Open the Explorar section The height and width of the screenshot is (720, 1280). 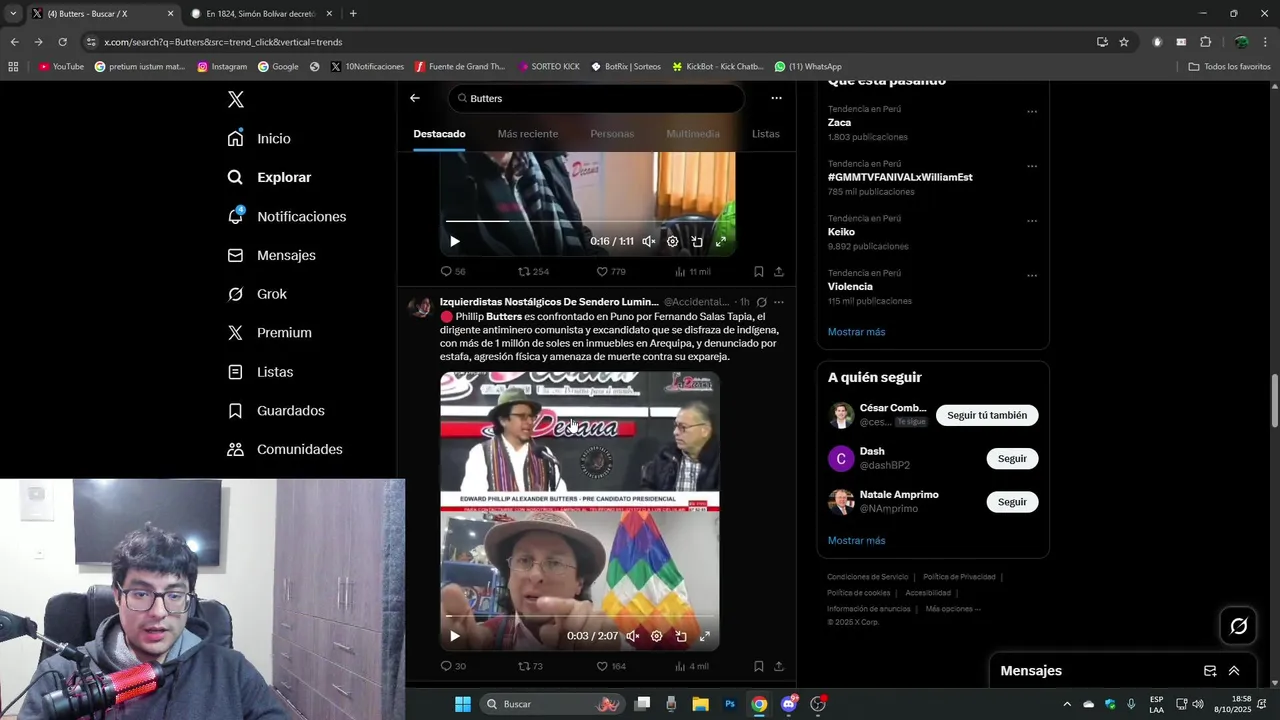click(269, 177)
